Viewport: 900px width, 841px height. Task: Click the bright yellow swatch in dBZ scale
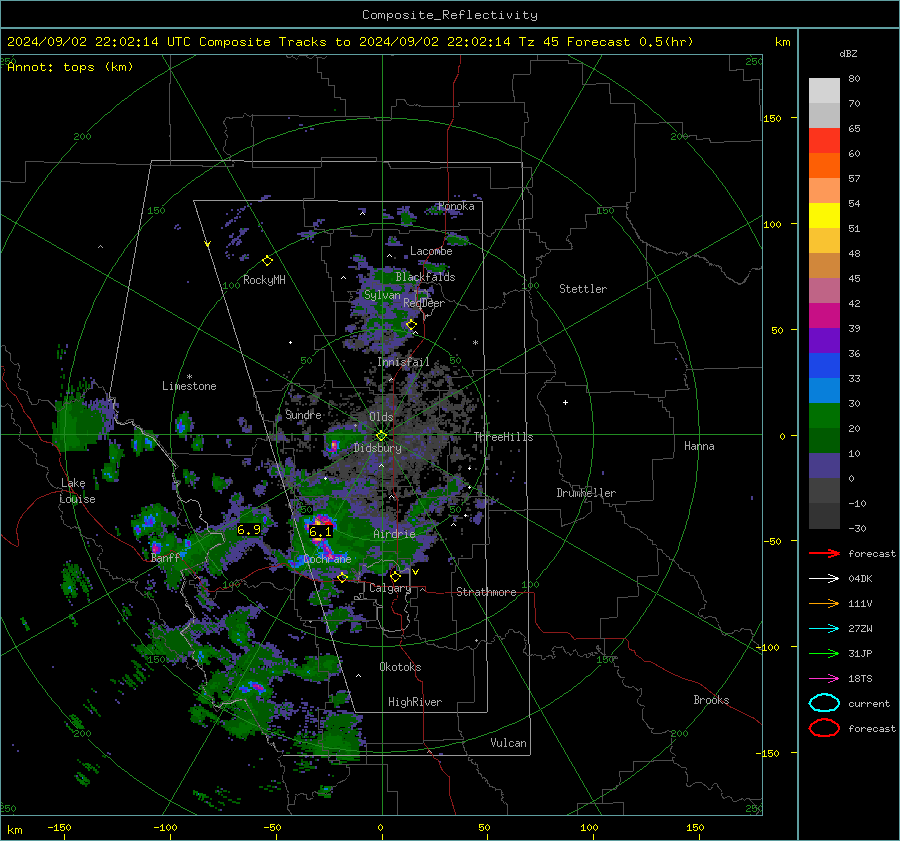(x=824, y=215)
